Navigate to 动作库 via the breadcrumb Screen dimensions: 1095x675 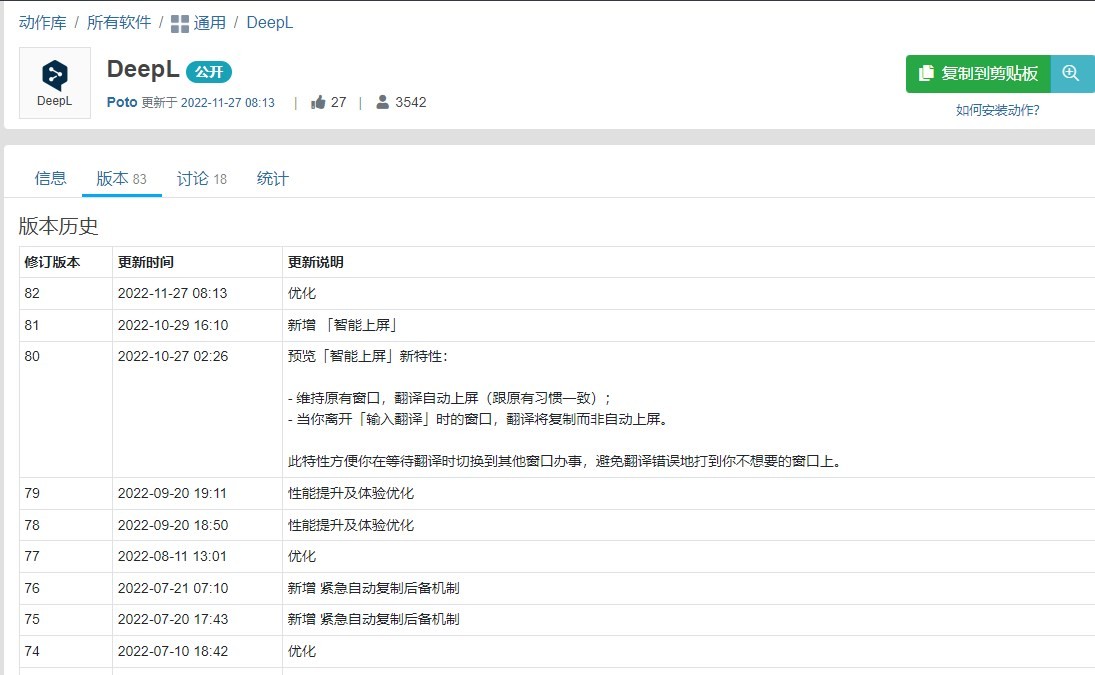coord(41,22)
